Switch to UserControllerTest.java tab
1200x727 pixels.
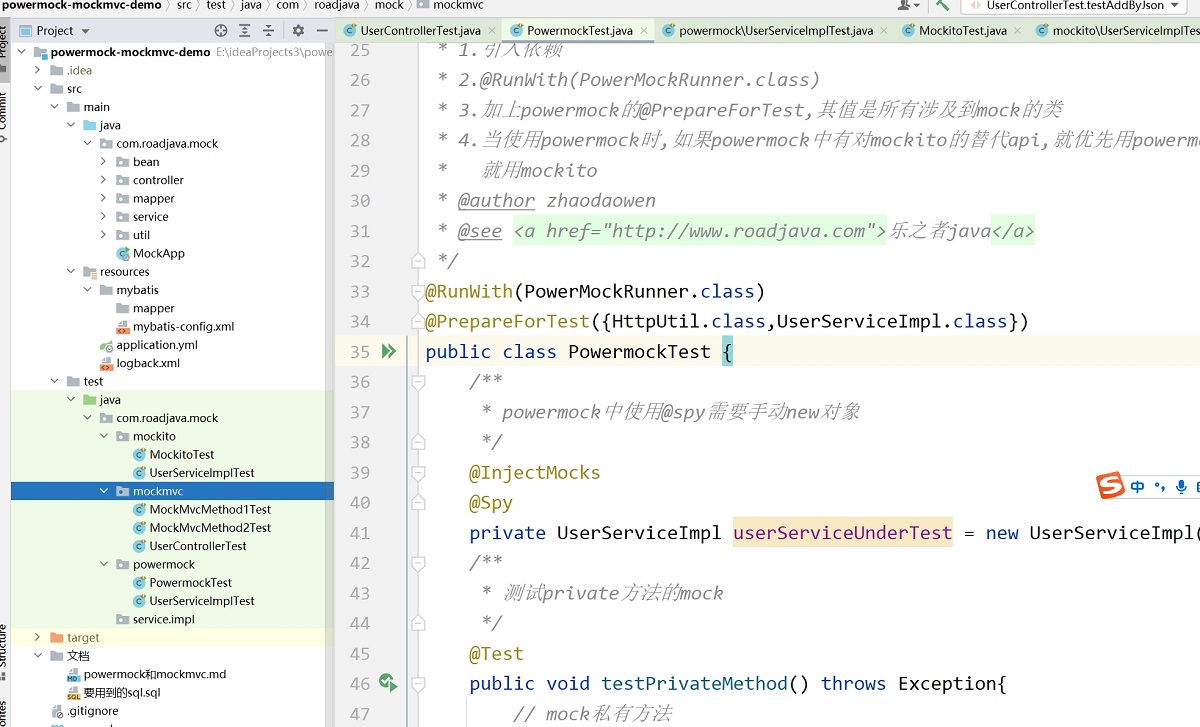(x=418, y=31)
